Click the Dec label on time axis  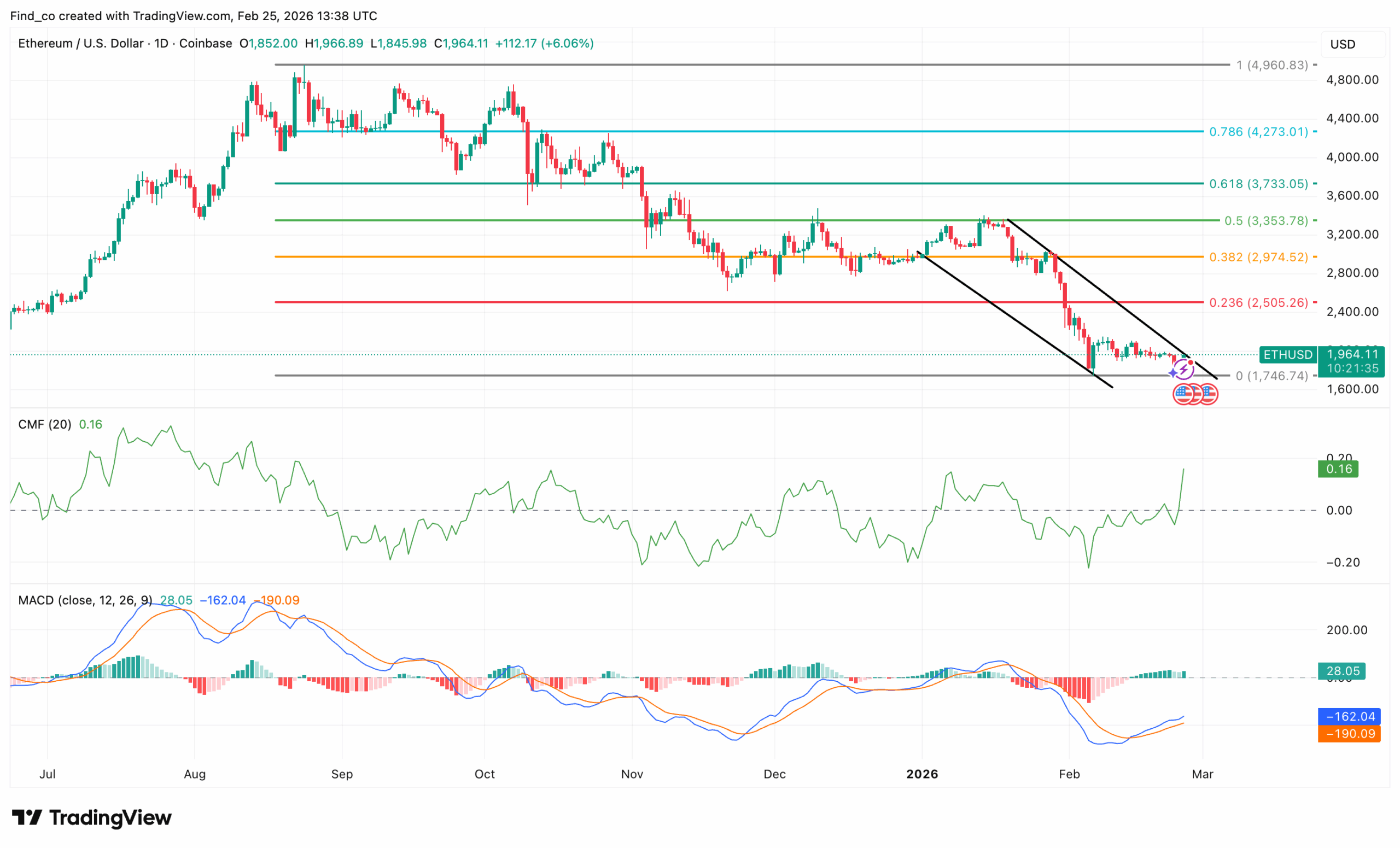point(774,774)
